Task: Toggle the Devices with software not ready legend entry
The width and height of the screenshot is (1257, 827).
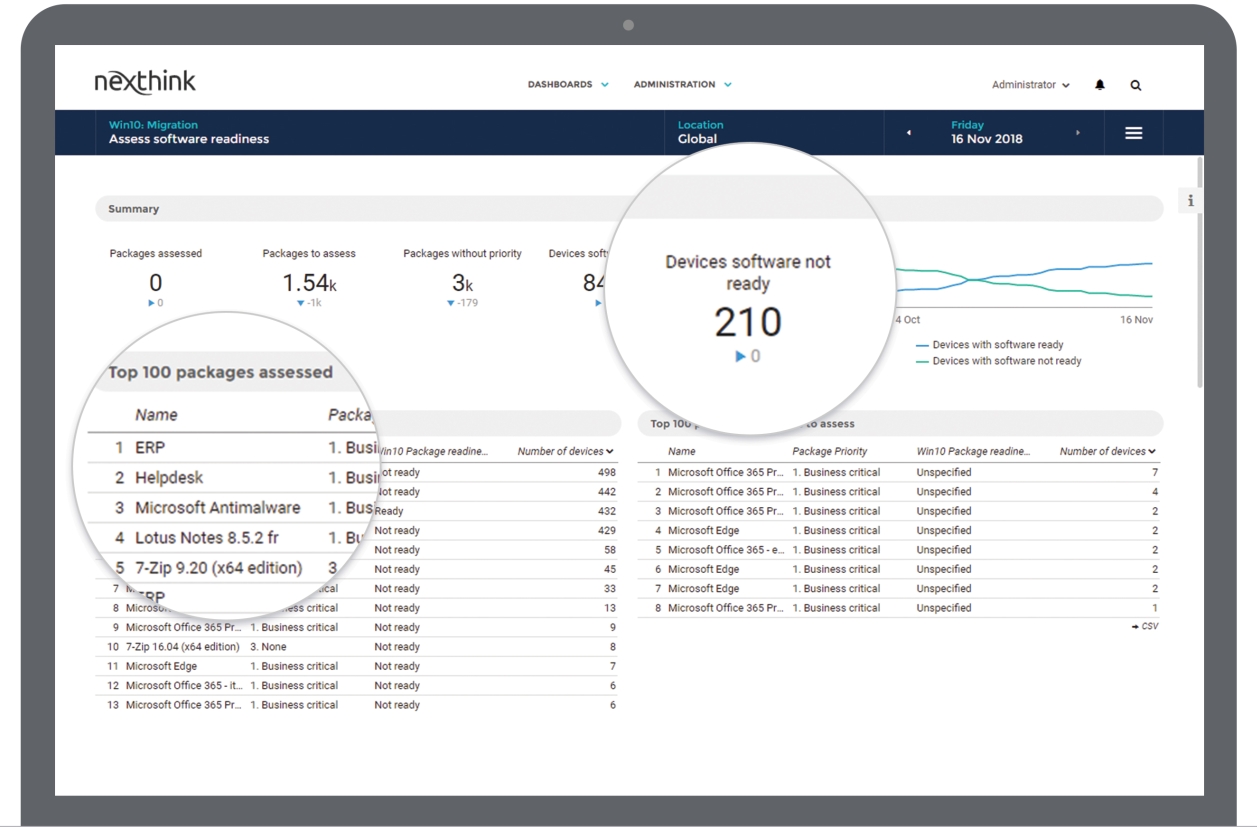Action: point(999,361)
